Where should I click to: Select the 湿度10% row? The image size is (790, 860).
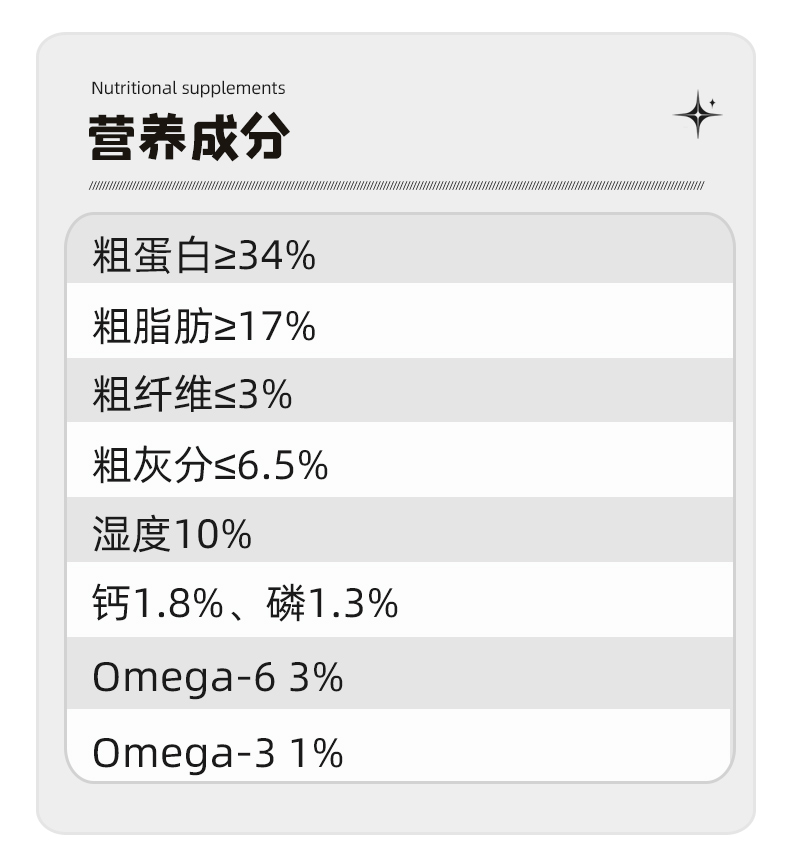point(400,530)
